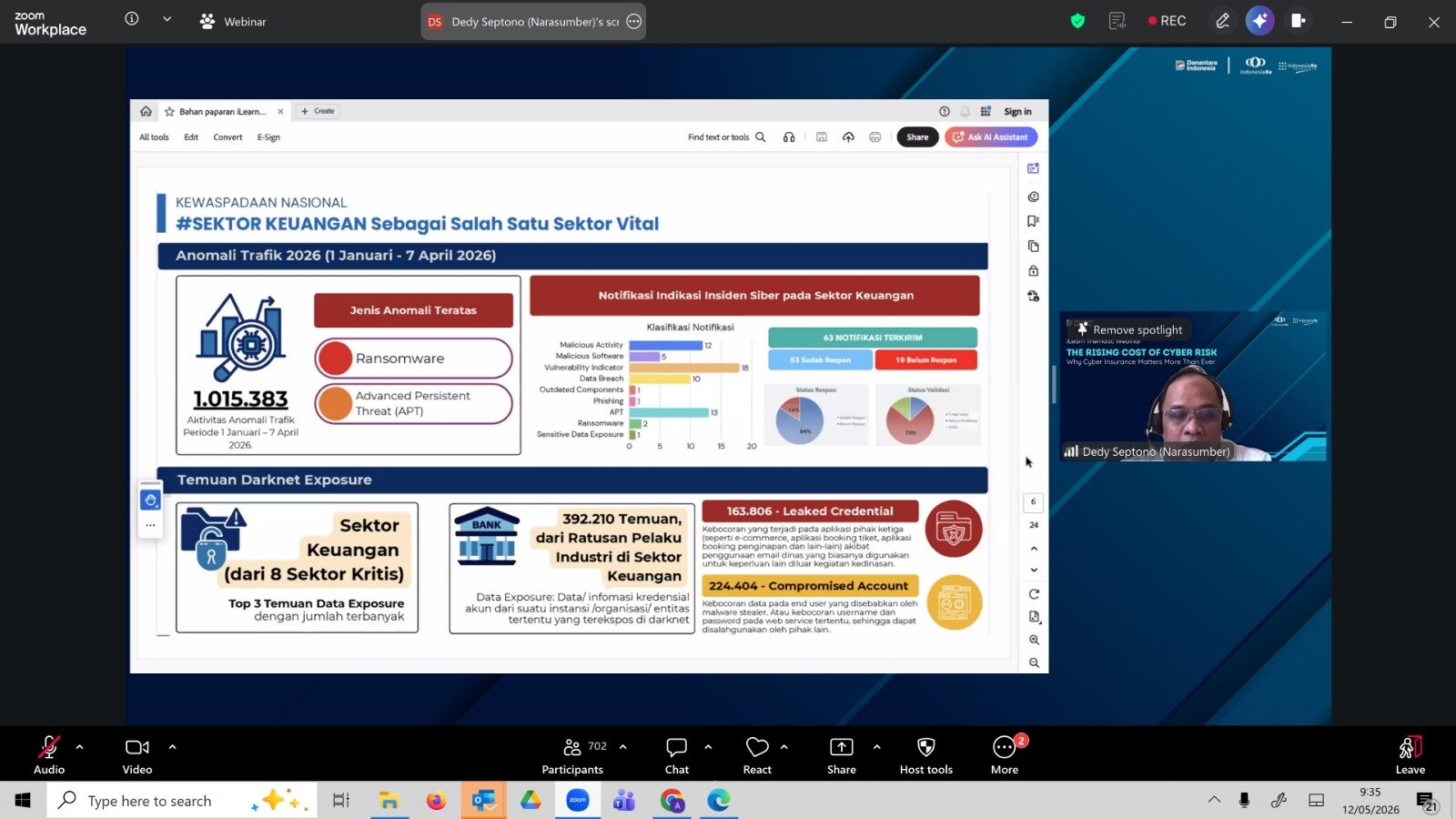1456x819 pixels.
Task: Open Firefox in the taskbar
Action: point(437,801)
